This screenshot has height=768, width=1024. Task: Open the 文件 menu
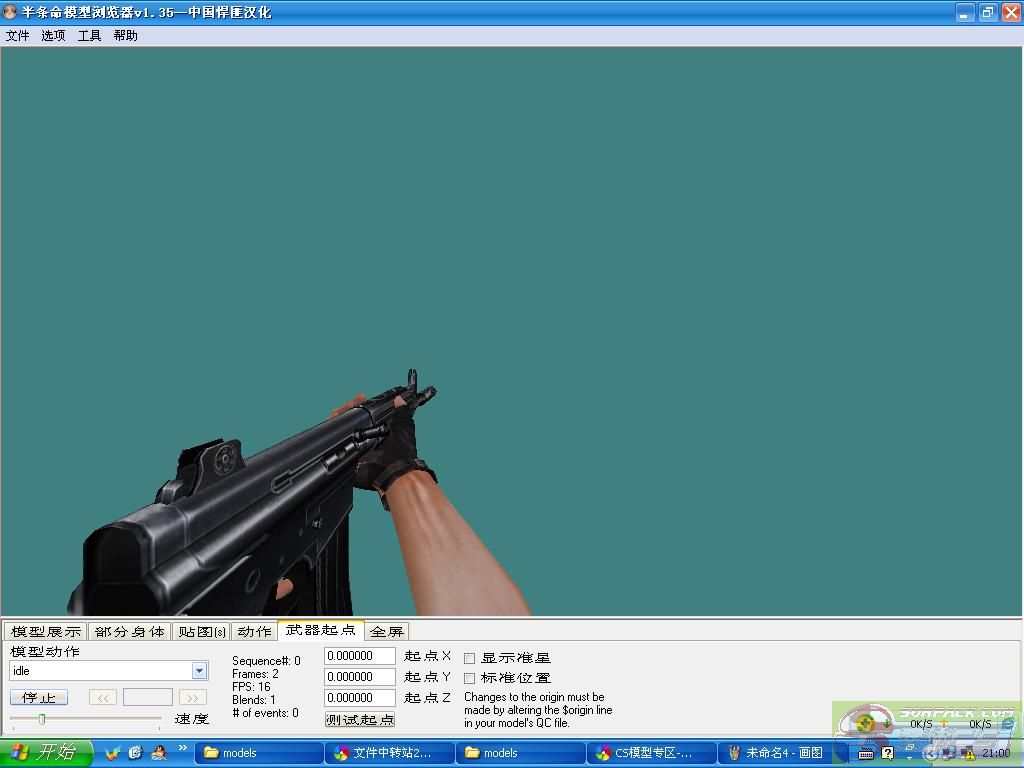(x=18, y=36)
